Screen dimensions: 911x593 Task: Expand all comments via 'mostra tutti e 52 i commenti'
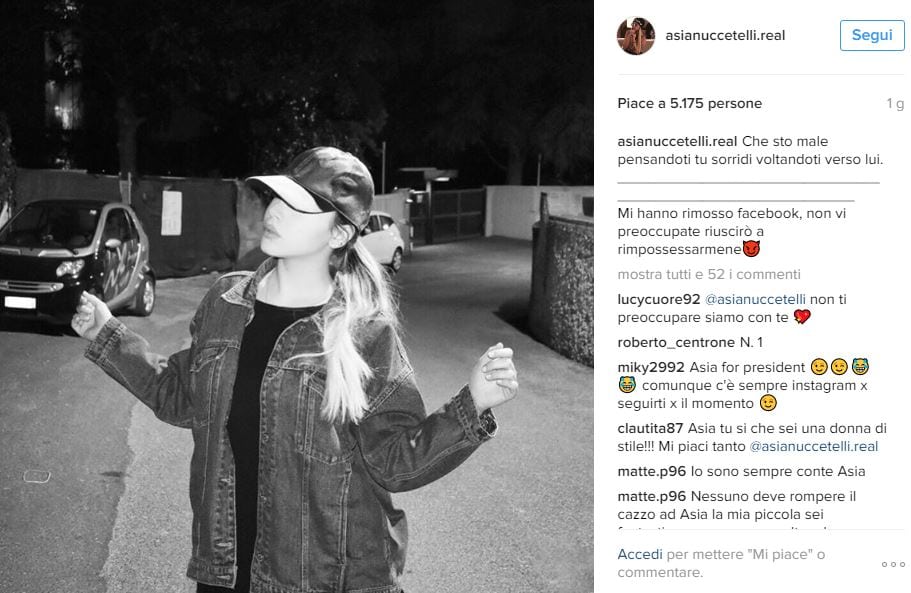pyautogui.click(x=709, y=274)
